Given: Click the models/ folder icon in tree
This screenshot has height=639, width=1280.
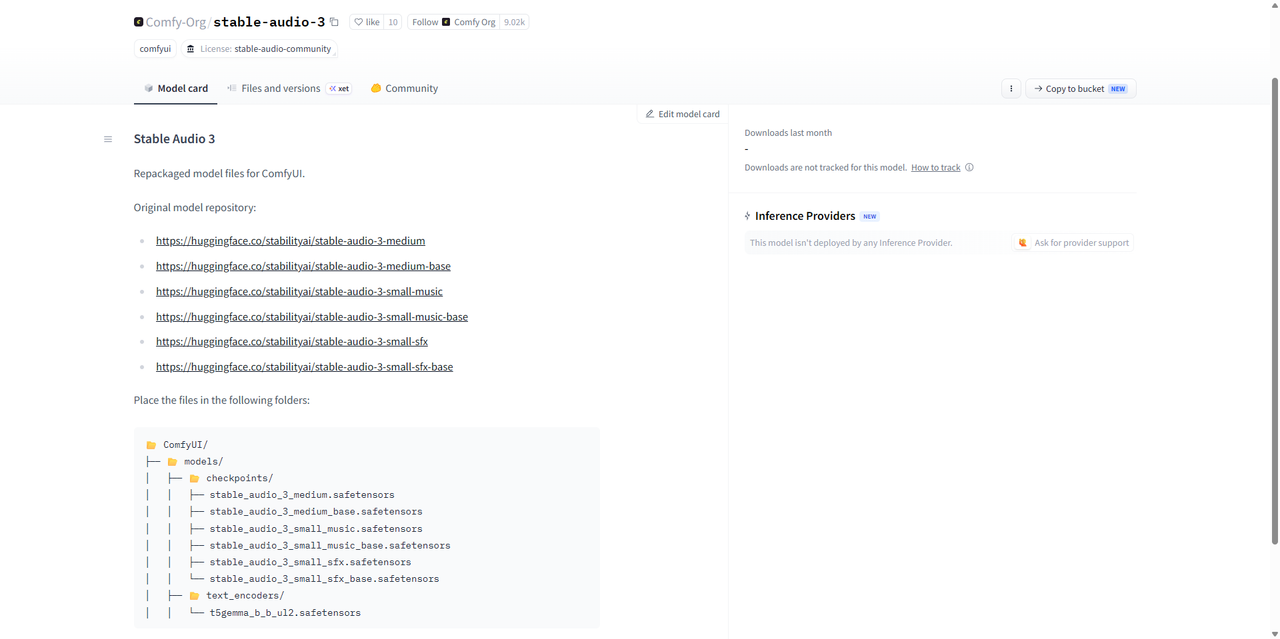Looking at the screenshot, I should [172, 462].
